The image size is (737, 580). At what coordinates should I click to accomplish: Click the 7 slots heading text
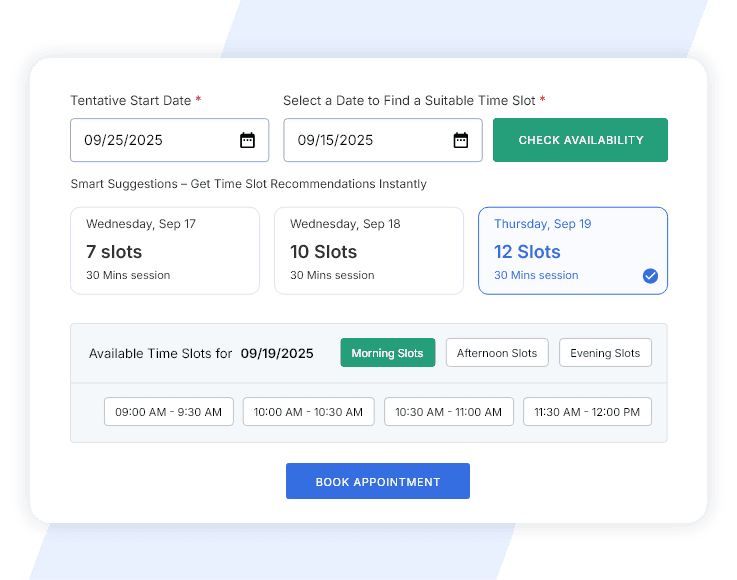click(x=114, y=252)
